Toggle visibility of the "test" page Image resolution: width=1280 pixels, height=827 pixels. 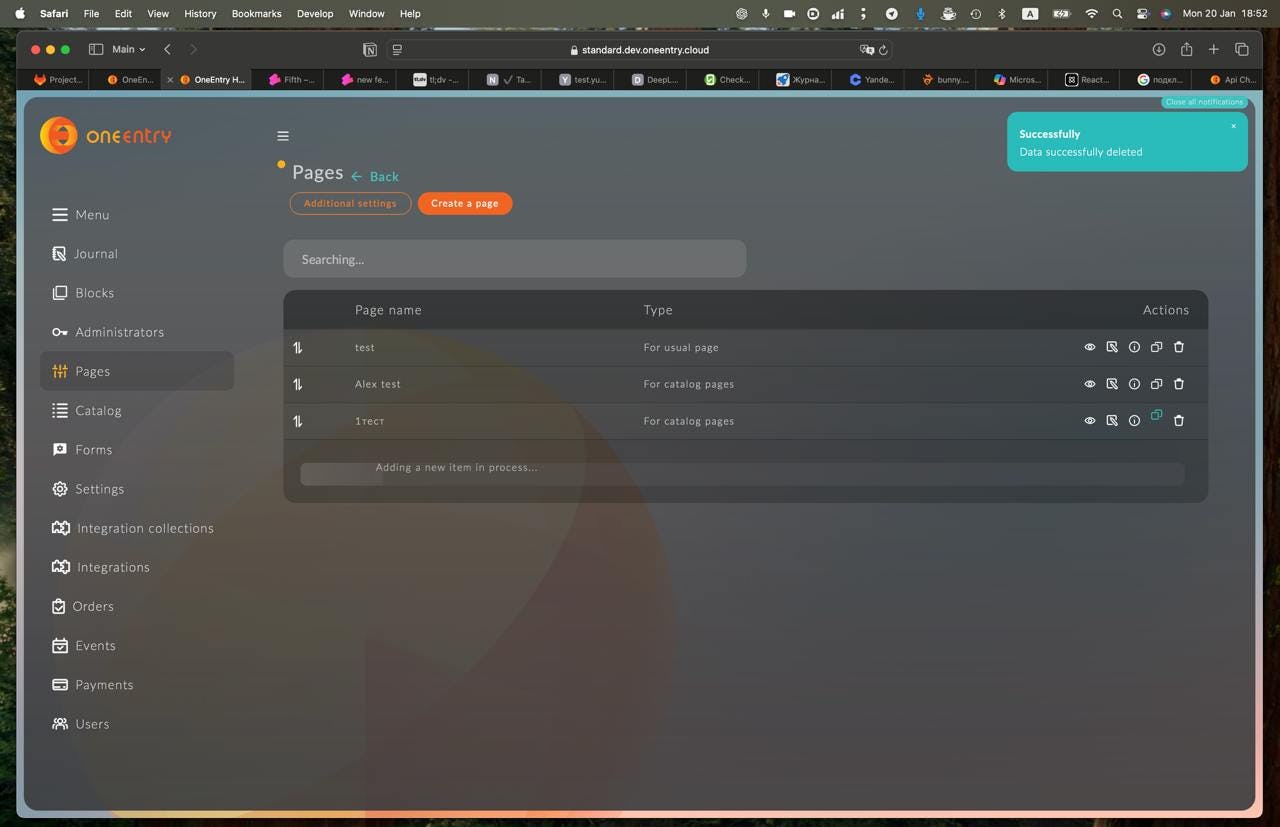[x=1090, y=347]
